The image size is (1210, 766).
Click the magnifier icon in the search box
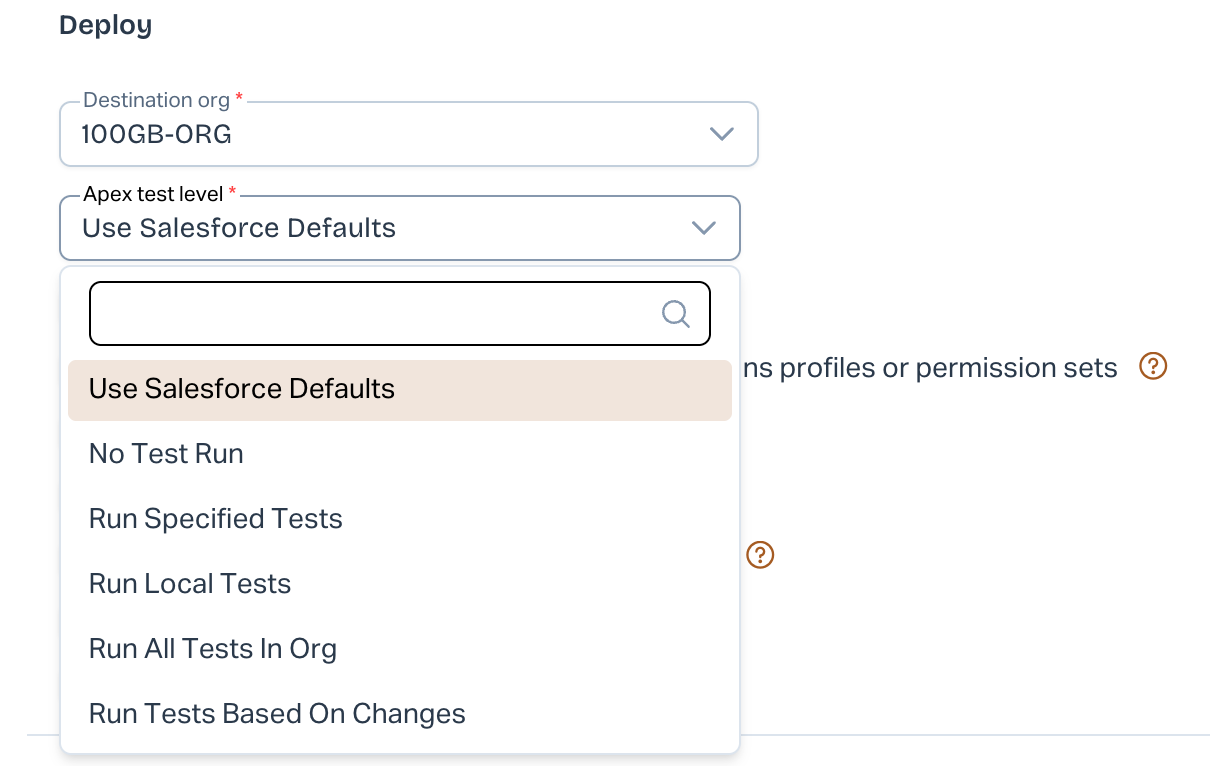676,314
